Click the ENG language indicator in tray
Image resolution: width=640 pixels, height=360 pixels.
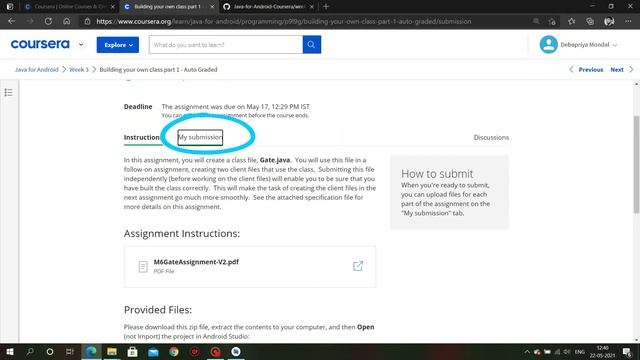pyautogui.click(x=580, y=352)
